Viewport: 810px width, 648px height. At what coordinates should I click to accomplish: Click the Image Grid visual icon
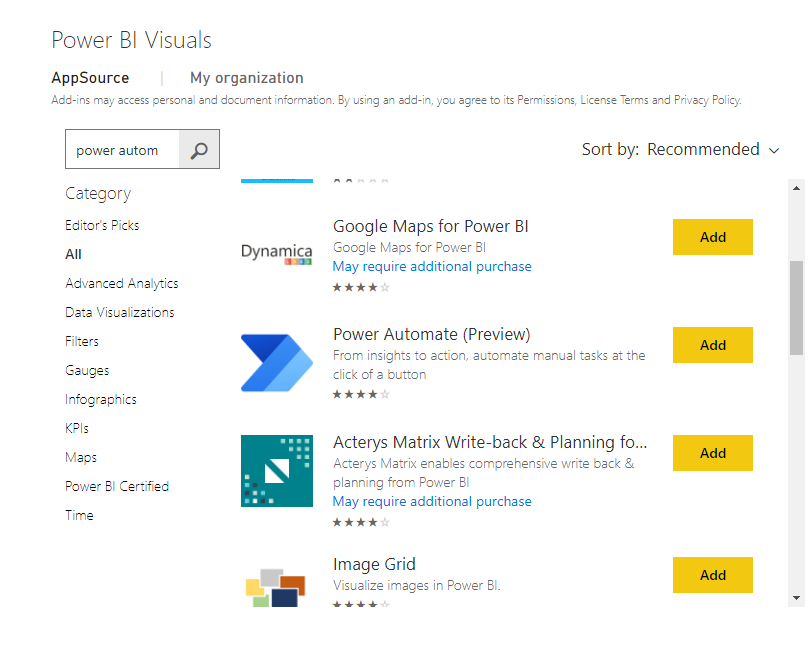click(x=276, y=586)
